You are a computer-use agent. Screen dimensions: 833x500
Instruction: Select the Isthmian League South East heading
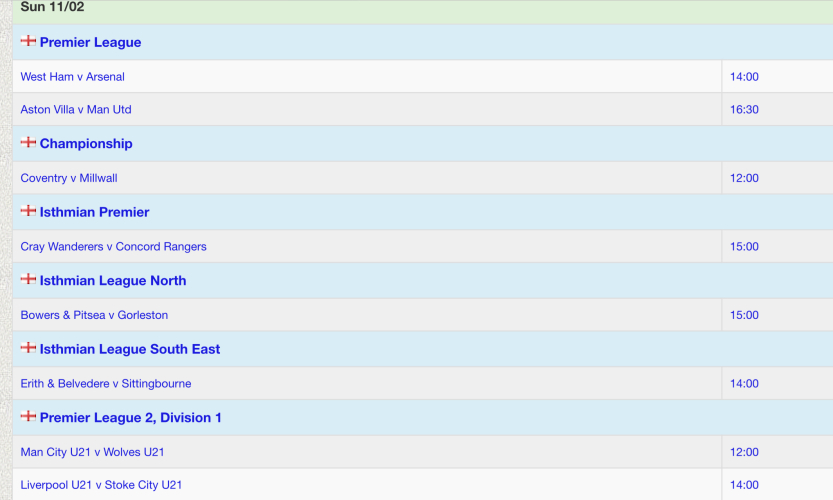(130, 349)
